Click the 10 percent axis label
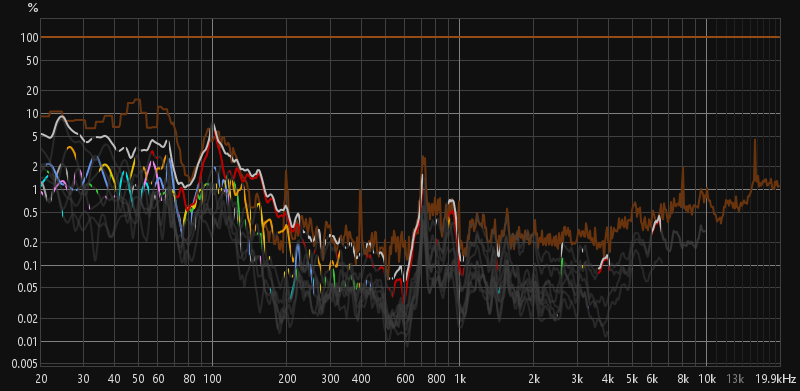Viewport: 800px width, 391px height. coord(33,114)
